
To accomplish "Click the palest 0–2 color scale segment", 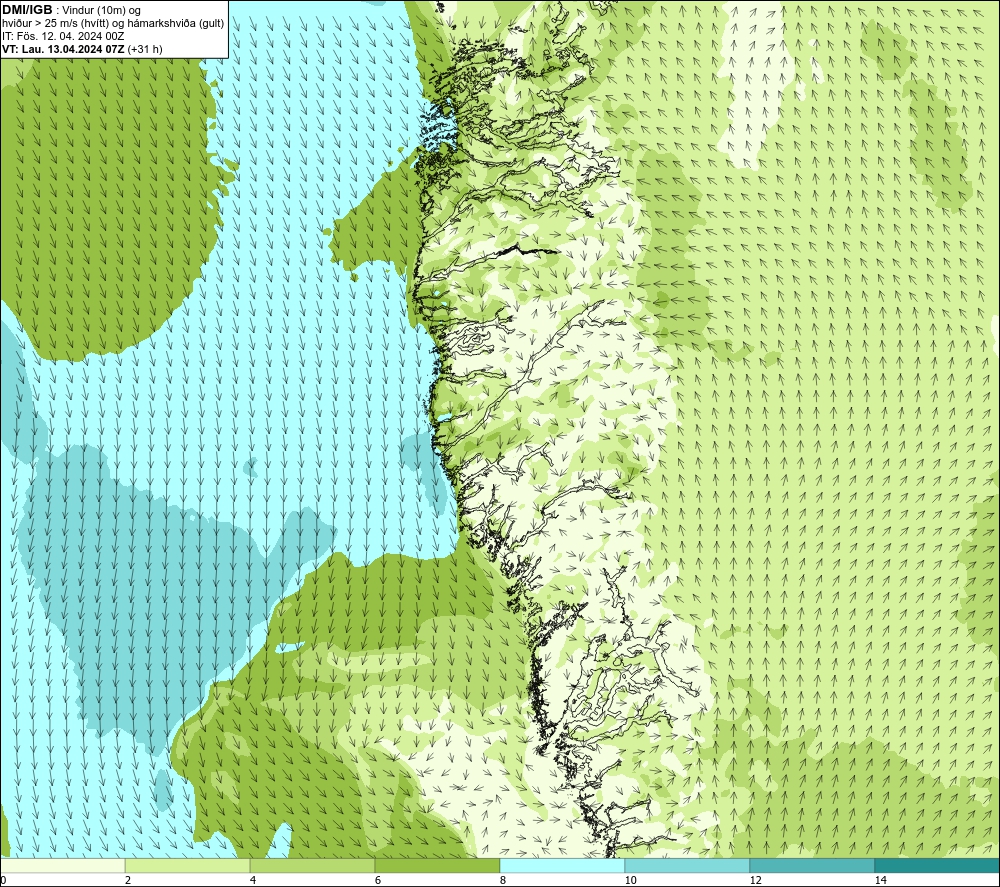I will [x=62, y=865].
